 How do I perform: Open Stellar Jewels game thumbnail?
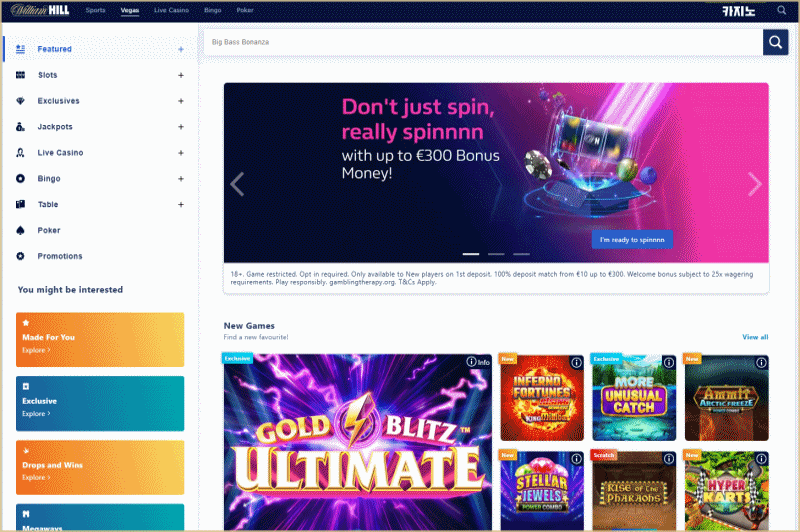(542, 491)
